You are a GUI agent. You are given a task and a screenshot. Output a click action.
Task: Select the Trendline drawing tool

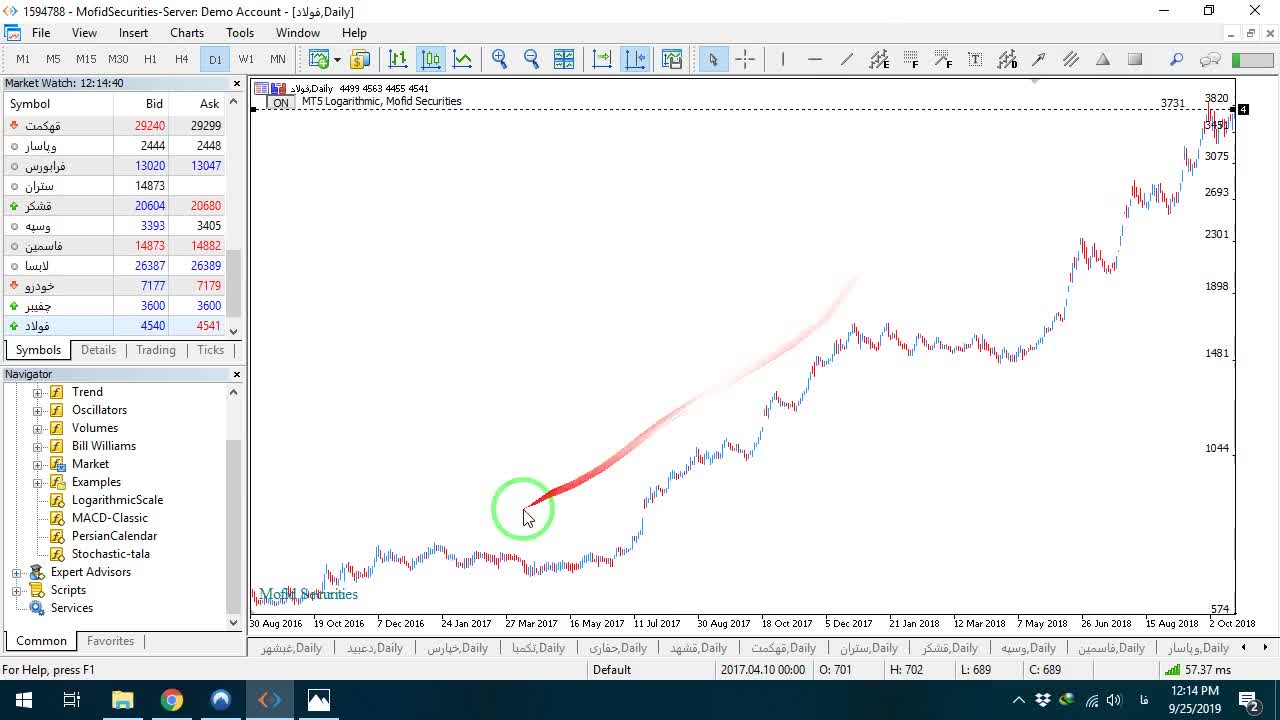click(x=847, y=59)
